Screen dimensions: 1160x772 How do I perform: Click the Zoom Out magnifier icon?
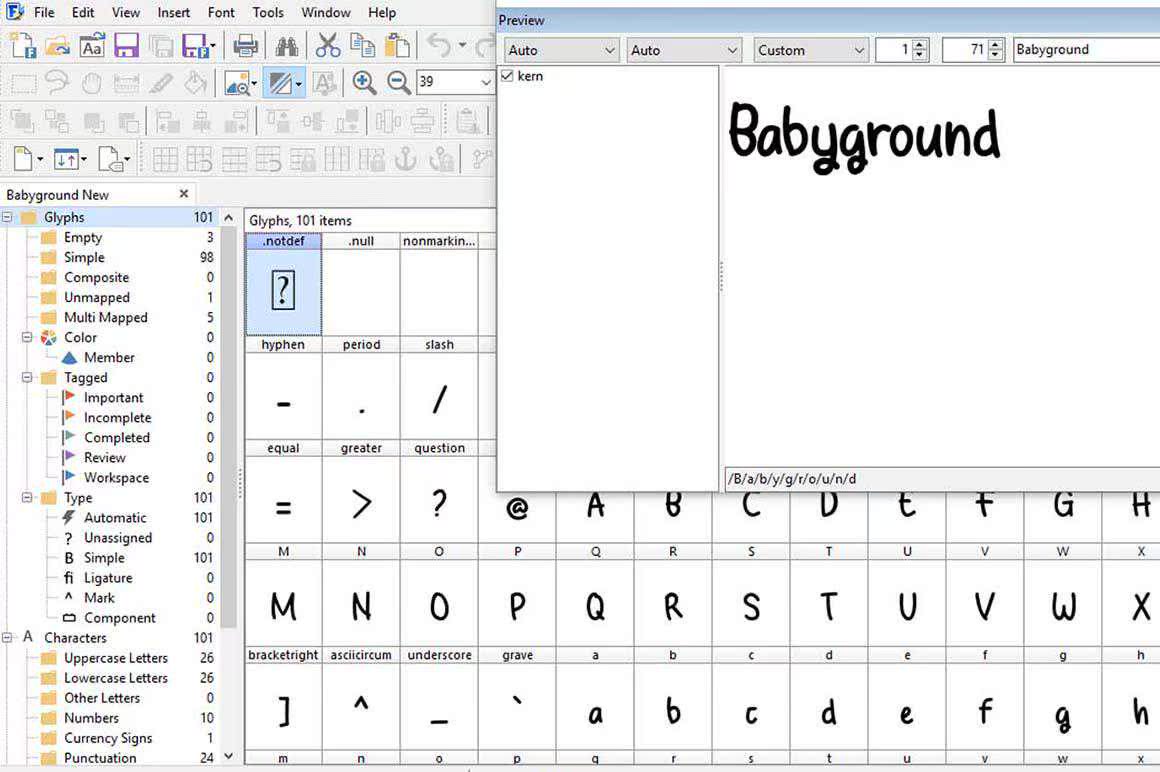point(399,83)
